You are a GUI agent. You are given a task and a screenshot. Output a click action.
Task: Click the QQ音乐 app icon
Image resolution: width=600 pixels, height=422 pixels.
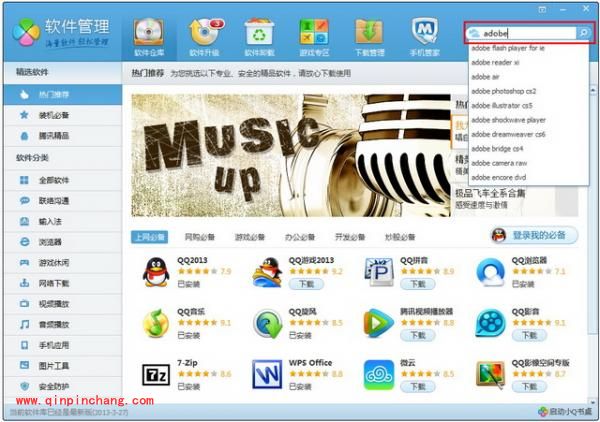pyautogui.click(x=155, y=323)
